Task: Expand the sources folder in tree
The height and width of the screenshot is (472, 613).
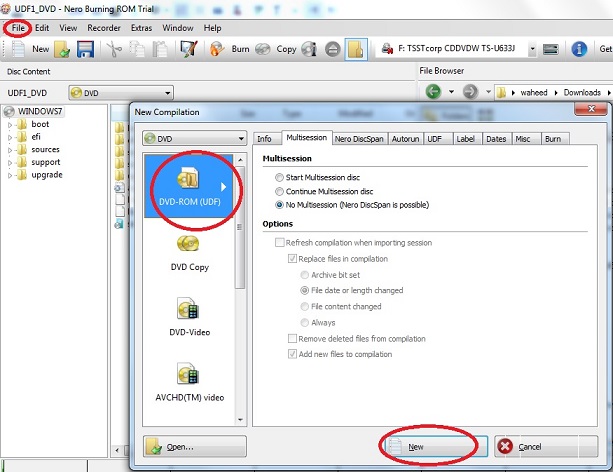Action: [10, 150]
